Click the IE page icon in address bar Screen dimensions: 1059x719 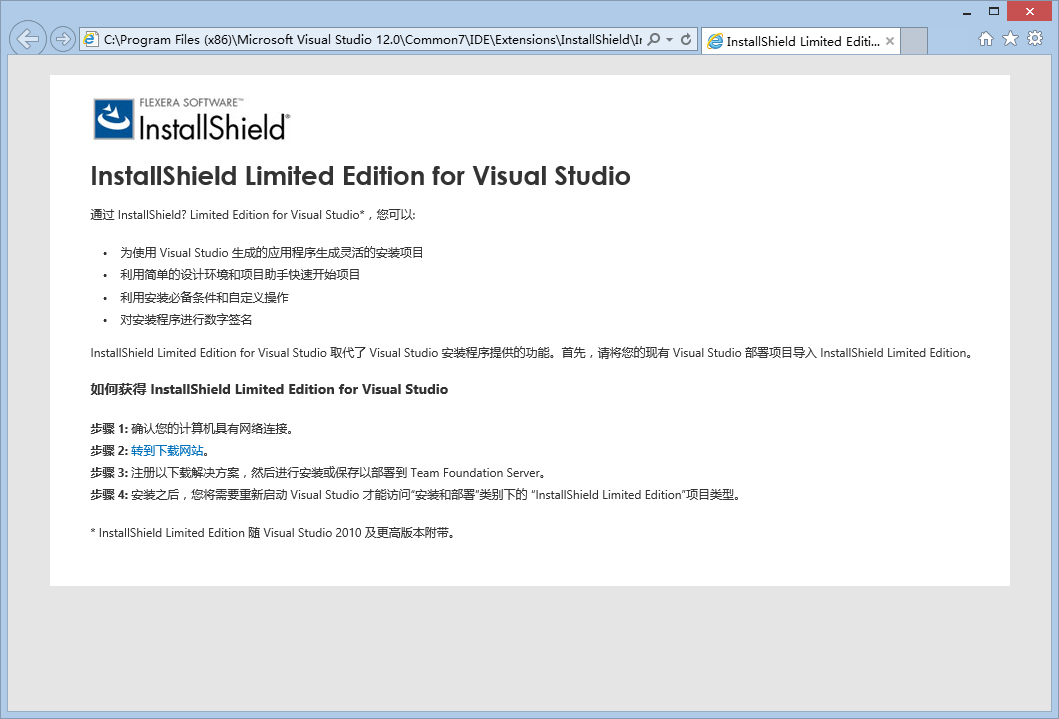pos(90,39)
